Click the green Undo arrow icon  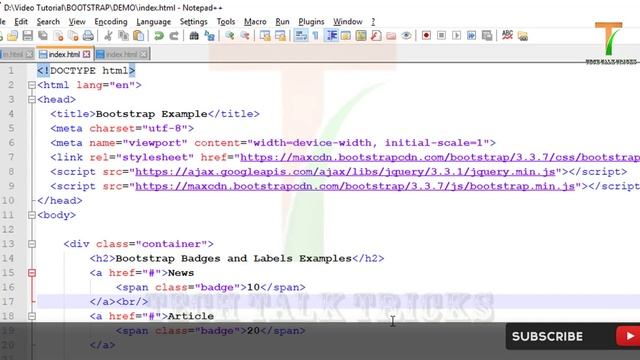159,36
